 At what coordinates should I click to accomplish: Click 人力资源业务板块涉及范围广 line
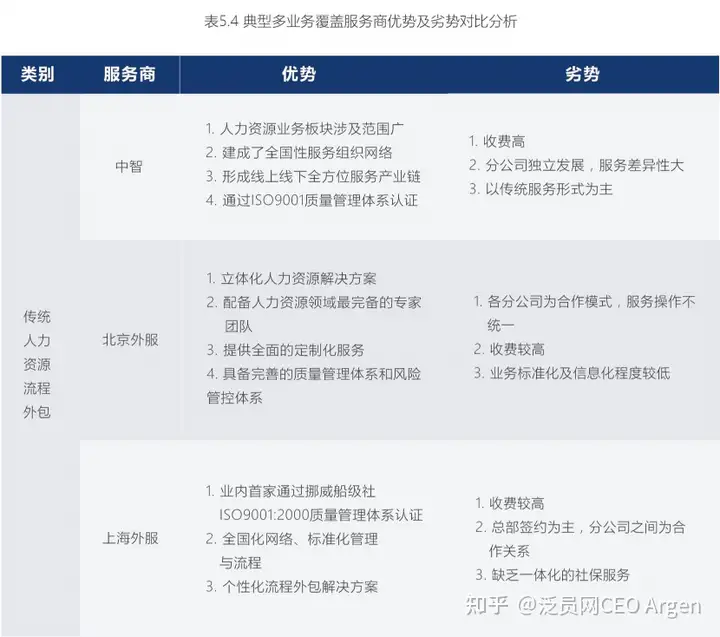[305, 129]
